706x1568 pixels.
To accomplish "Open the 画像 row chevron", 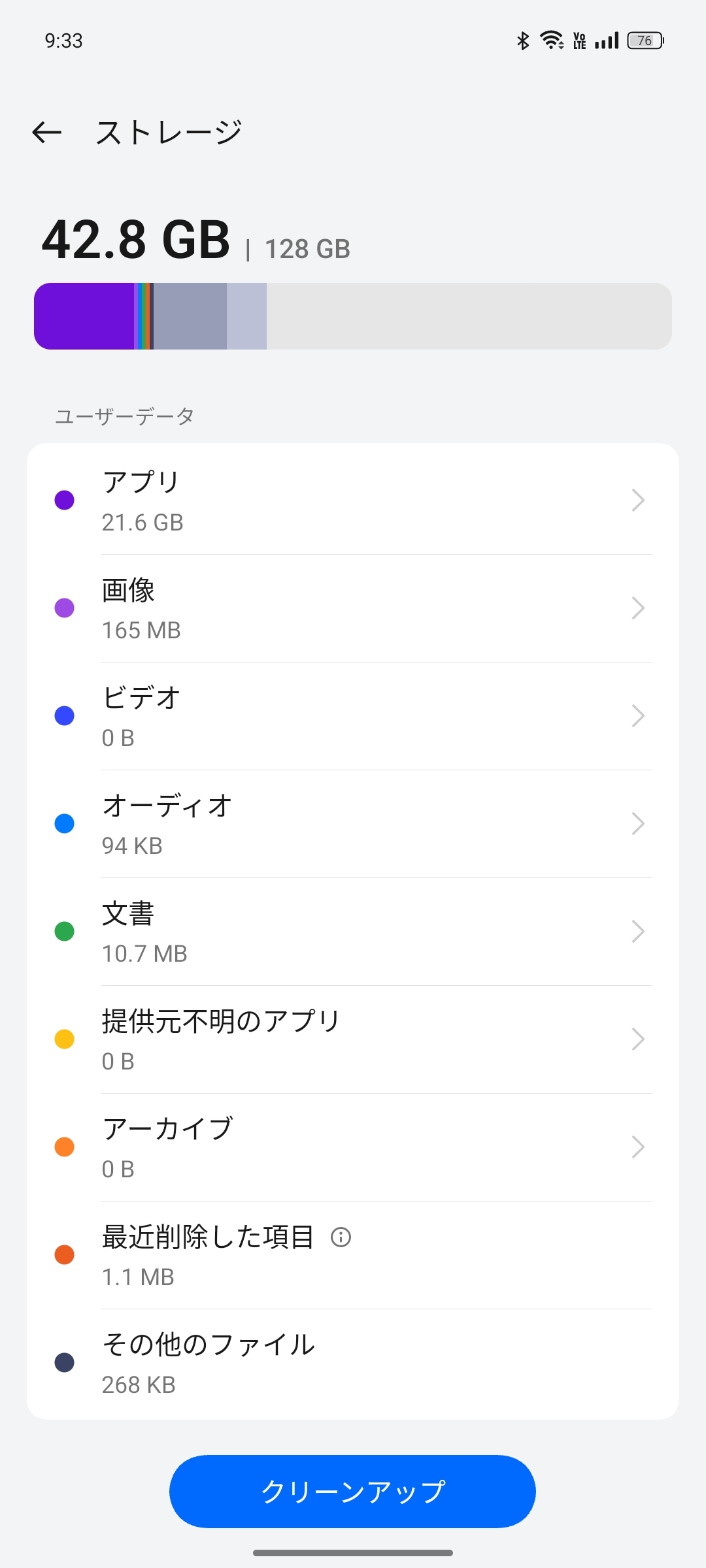I will [x=638, y=608].
